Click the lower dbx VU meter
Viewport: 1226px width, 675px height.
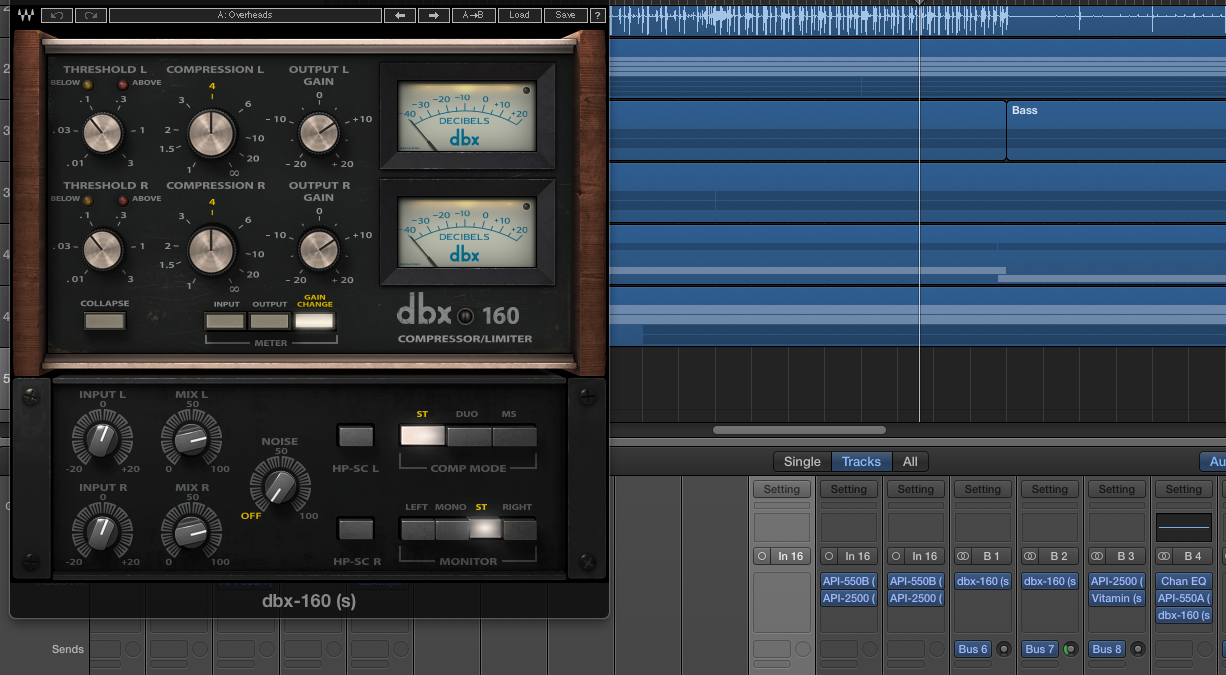(x=466, y=232)
